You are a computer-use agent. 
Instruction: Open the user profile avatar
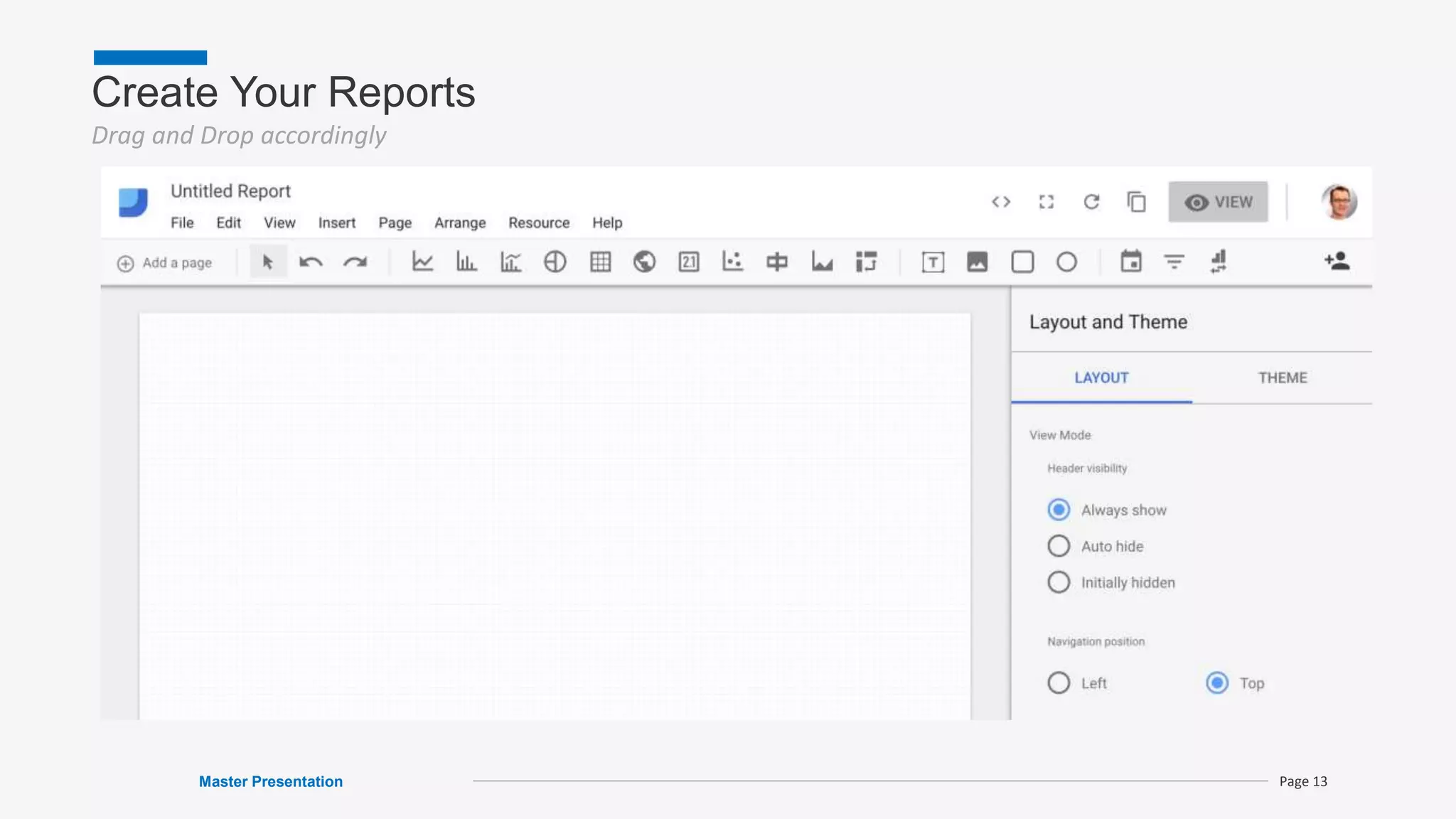1339,202
